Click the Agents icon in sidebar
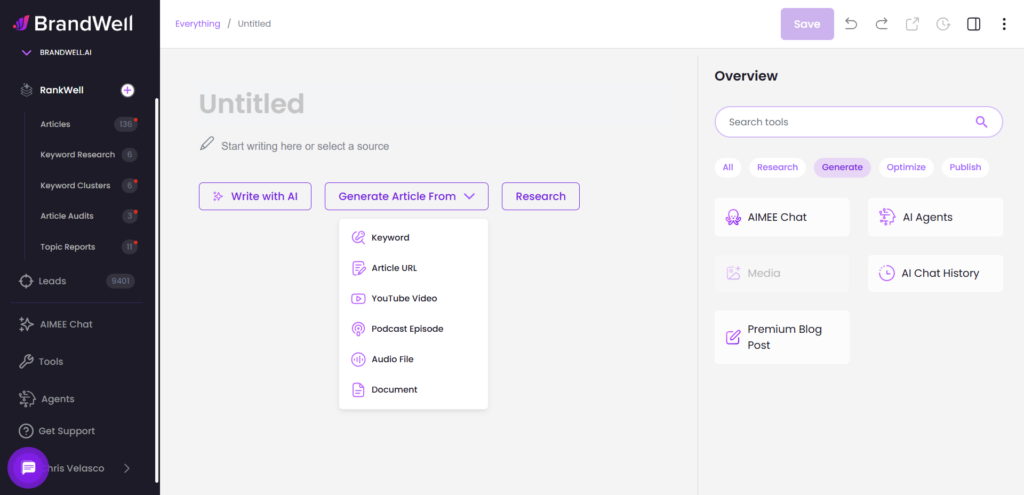 (26, 398)
